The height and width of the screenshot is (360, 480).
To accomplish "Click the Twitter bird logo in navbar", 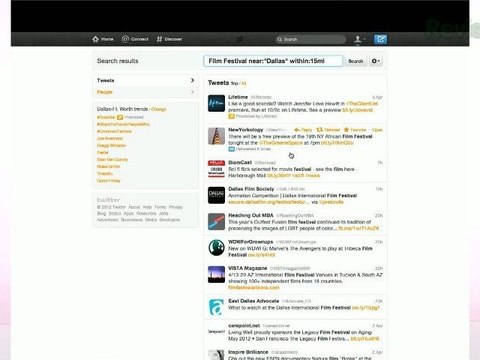I will pos(239,39).
